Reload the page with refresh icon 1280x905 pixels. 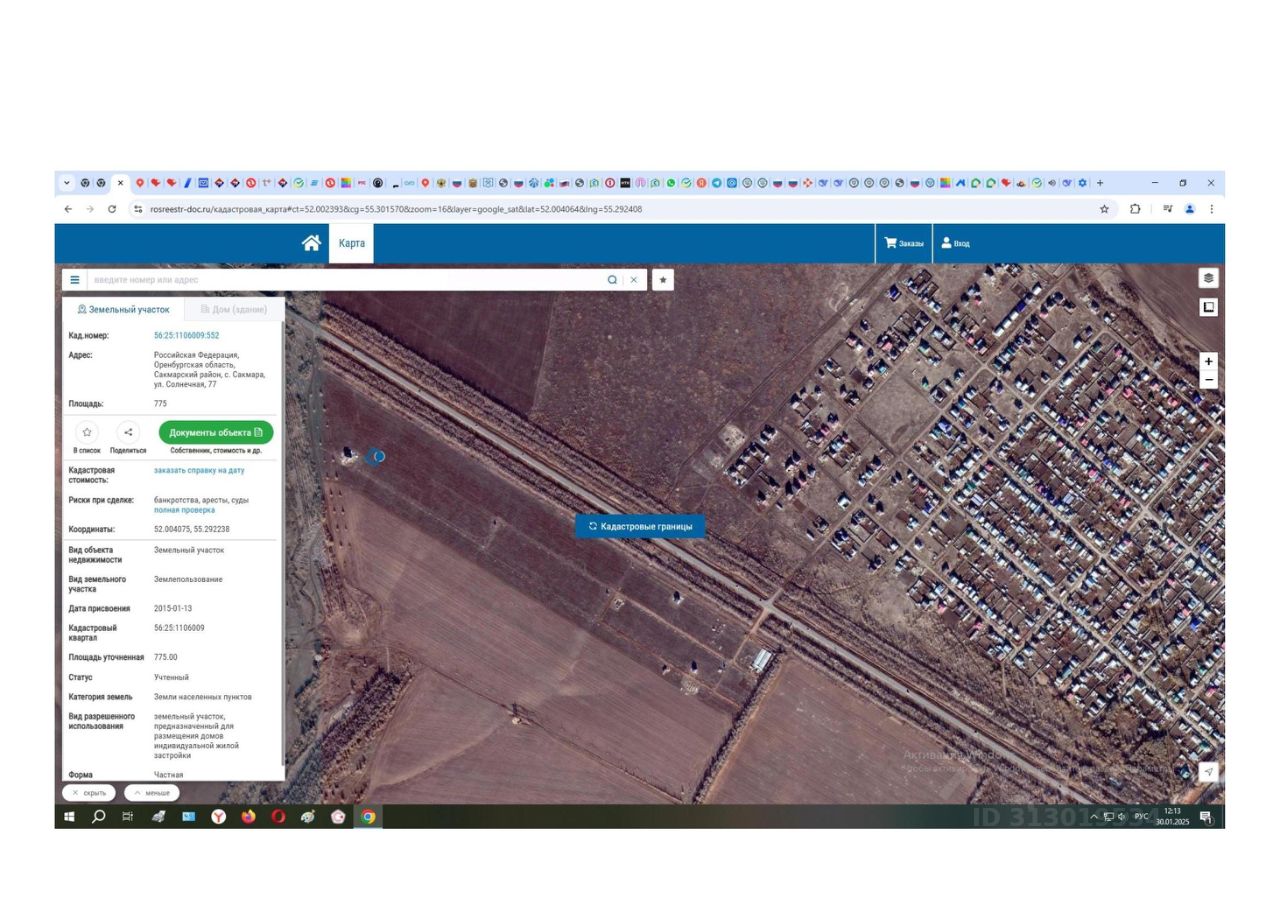coord(112,209)
